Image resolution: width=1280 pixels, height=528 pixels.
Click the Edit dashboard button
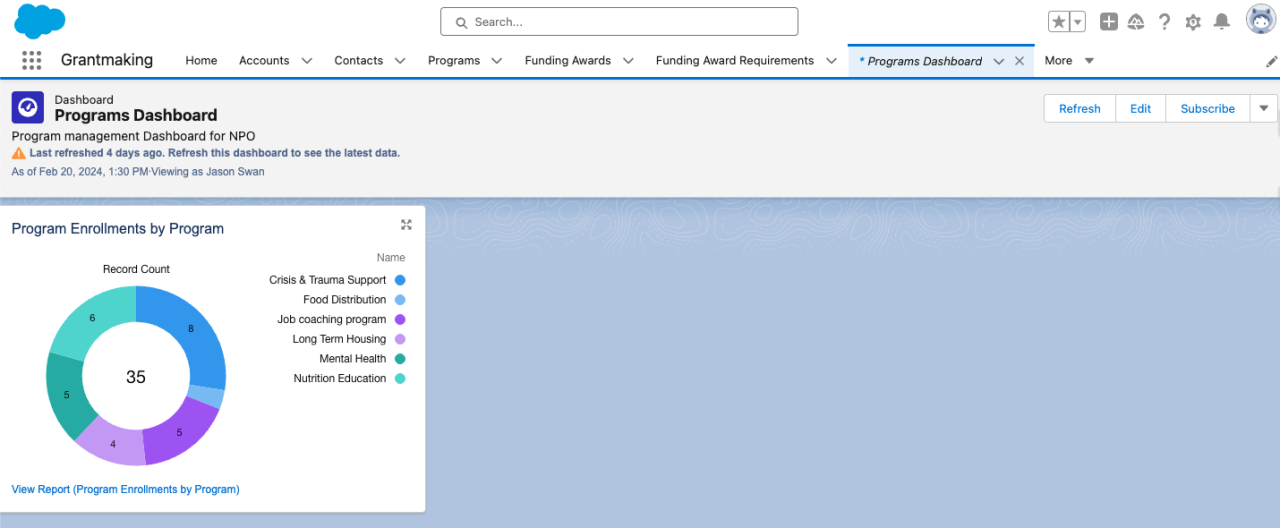click(x=1141, y=109)
